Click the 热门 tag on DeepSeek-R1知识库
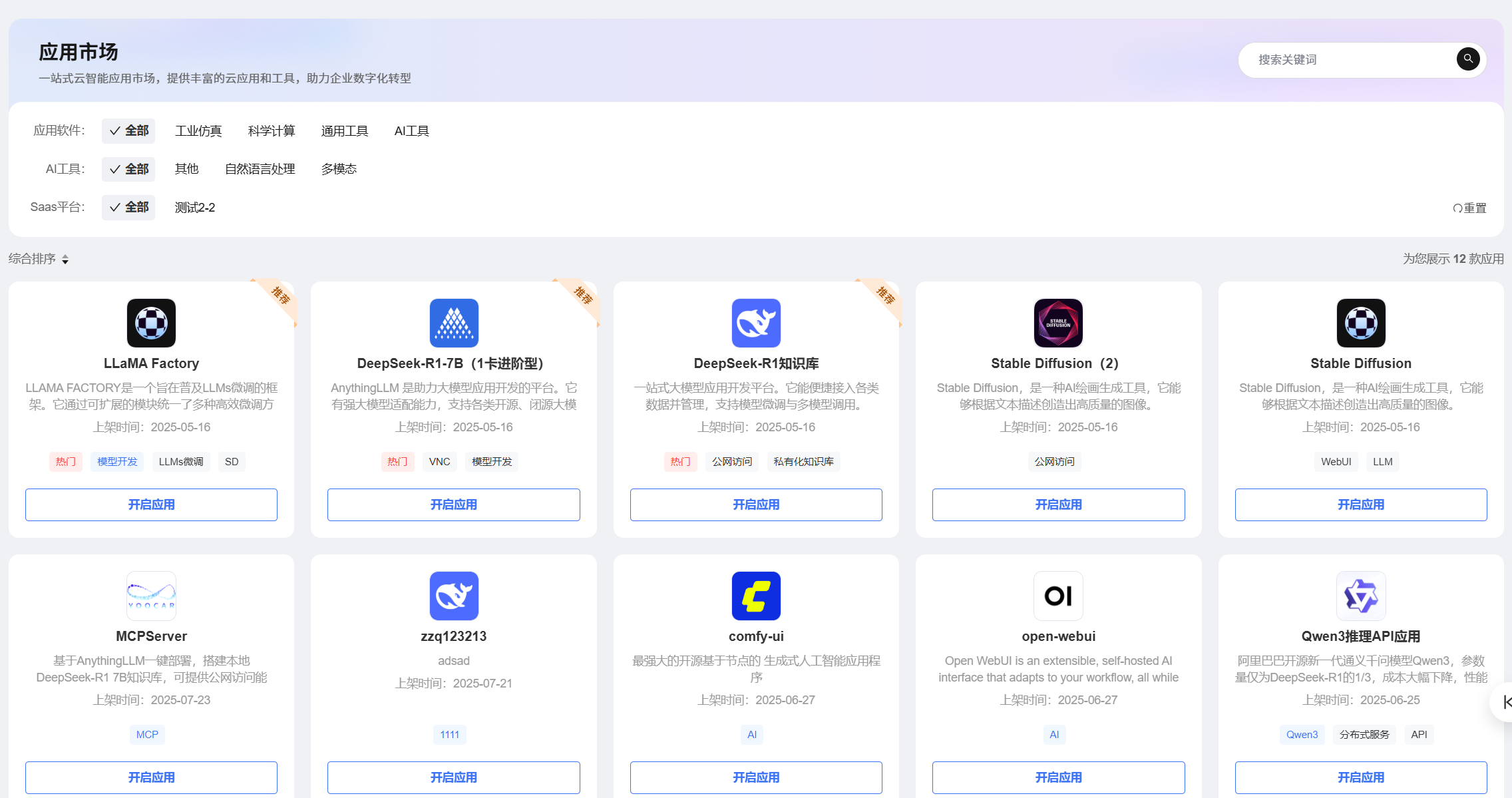Viewport: 1512px width, 798px height. (x=680, y=462)
